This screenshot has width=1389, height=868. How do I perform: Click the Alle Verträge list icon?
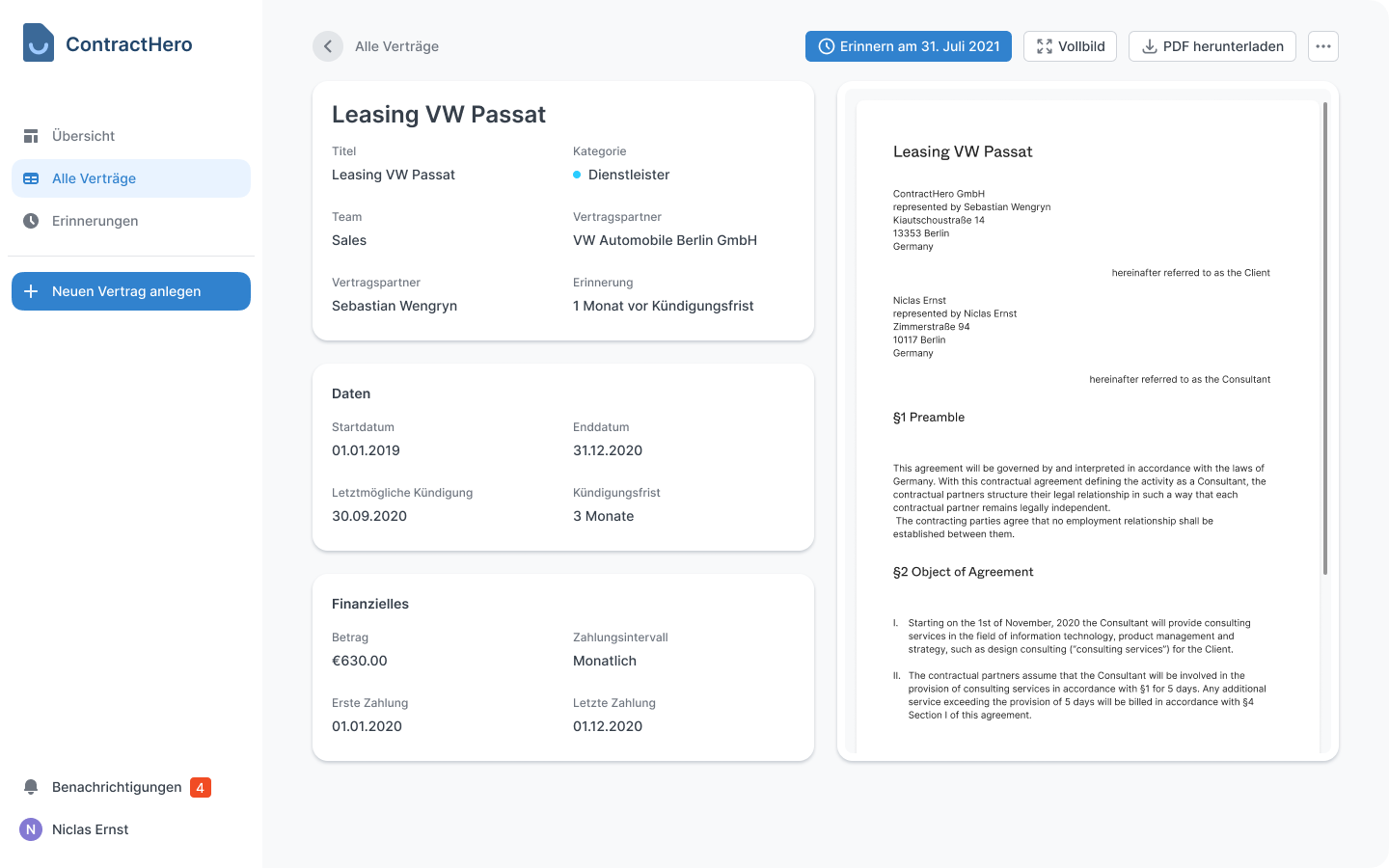click(x=31, y=178)
